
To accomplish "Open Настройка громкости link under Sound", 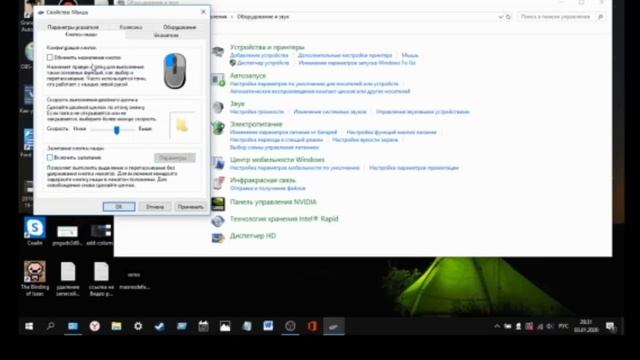I will (257, 111).
